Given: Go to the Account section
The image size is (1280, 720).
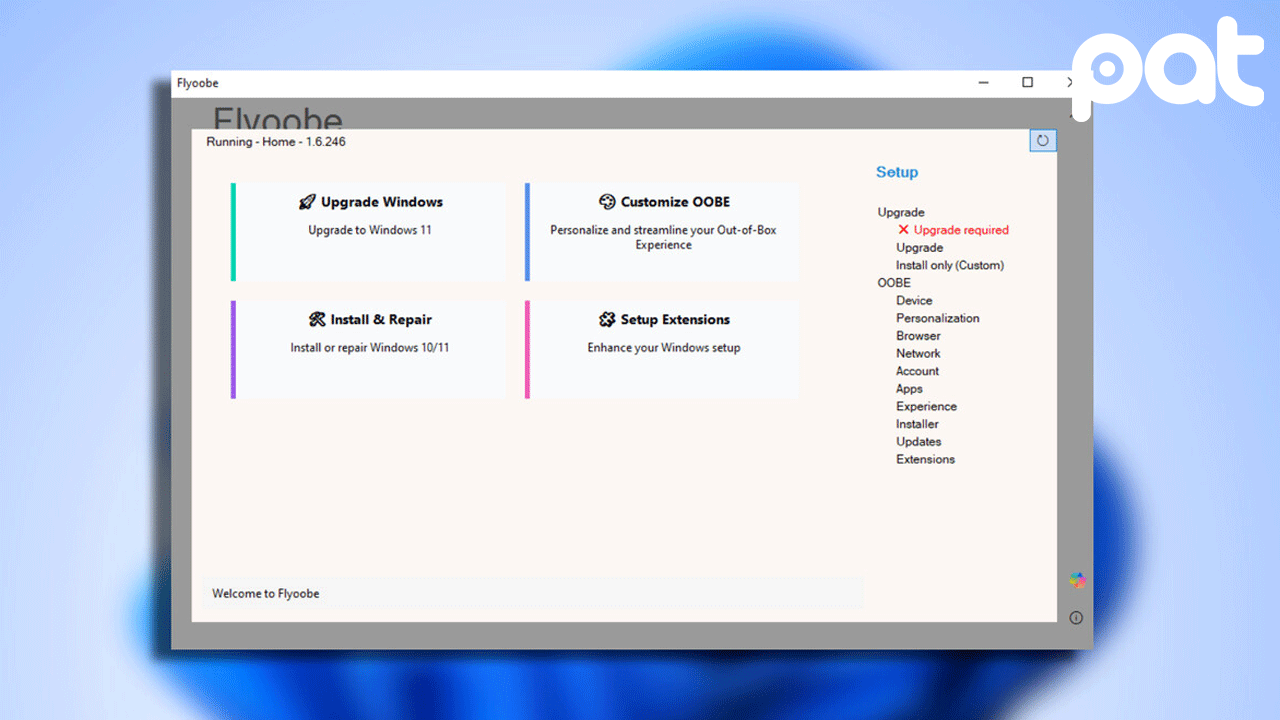Looking at the screenshot, I should (917, 371).
